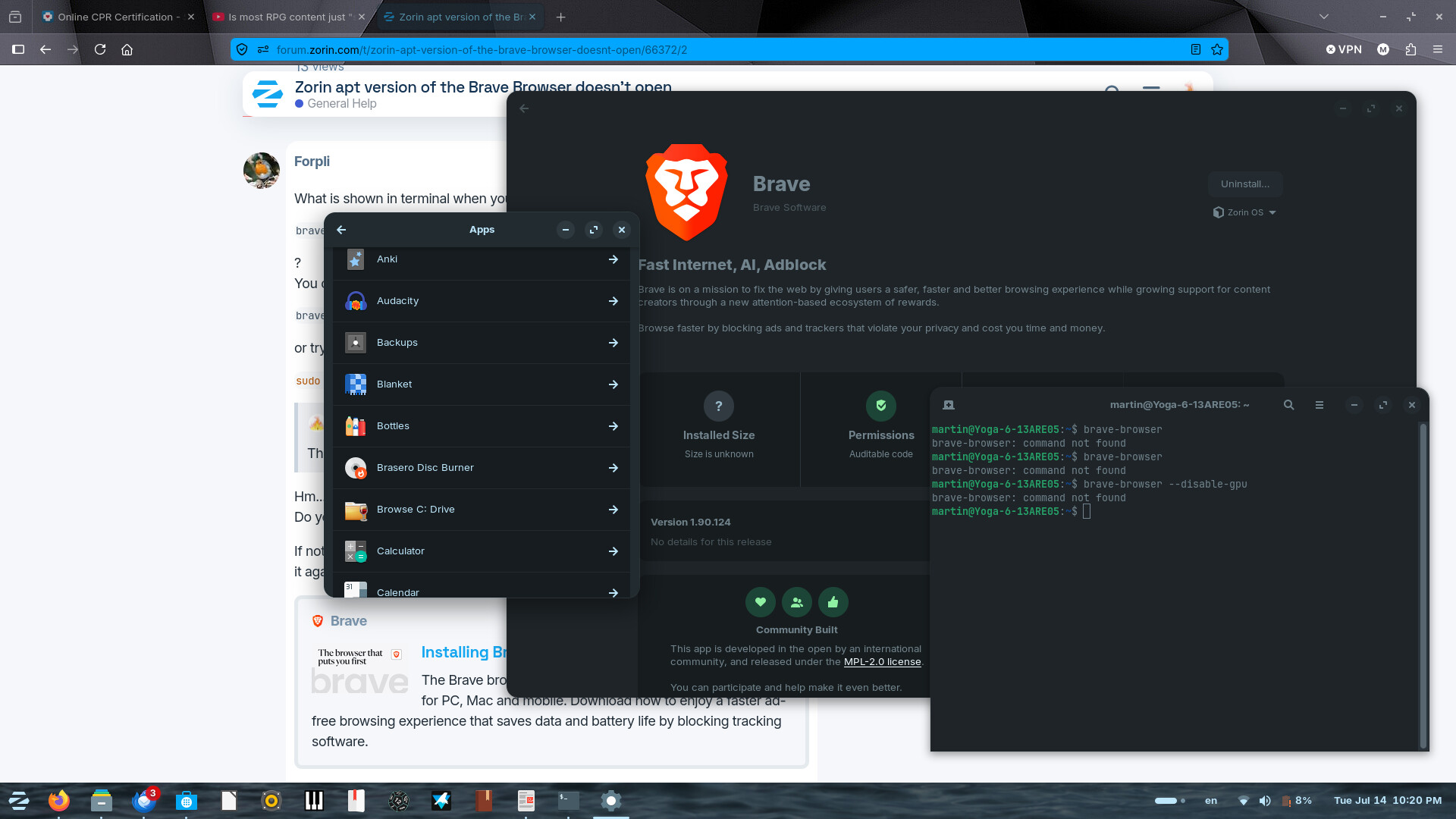The width and height of the screenshot is (1456, 819).
Task: Close the RPG content YouTube tab
Action: point(361,17)
